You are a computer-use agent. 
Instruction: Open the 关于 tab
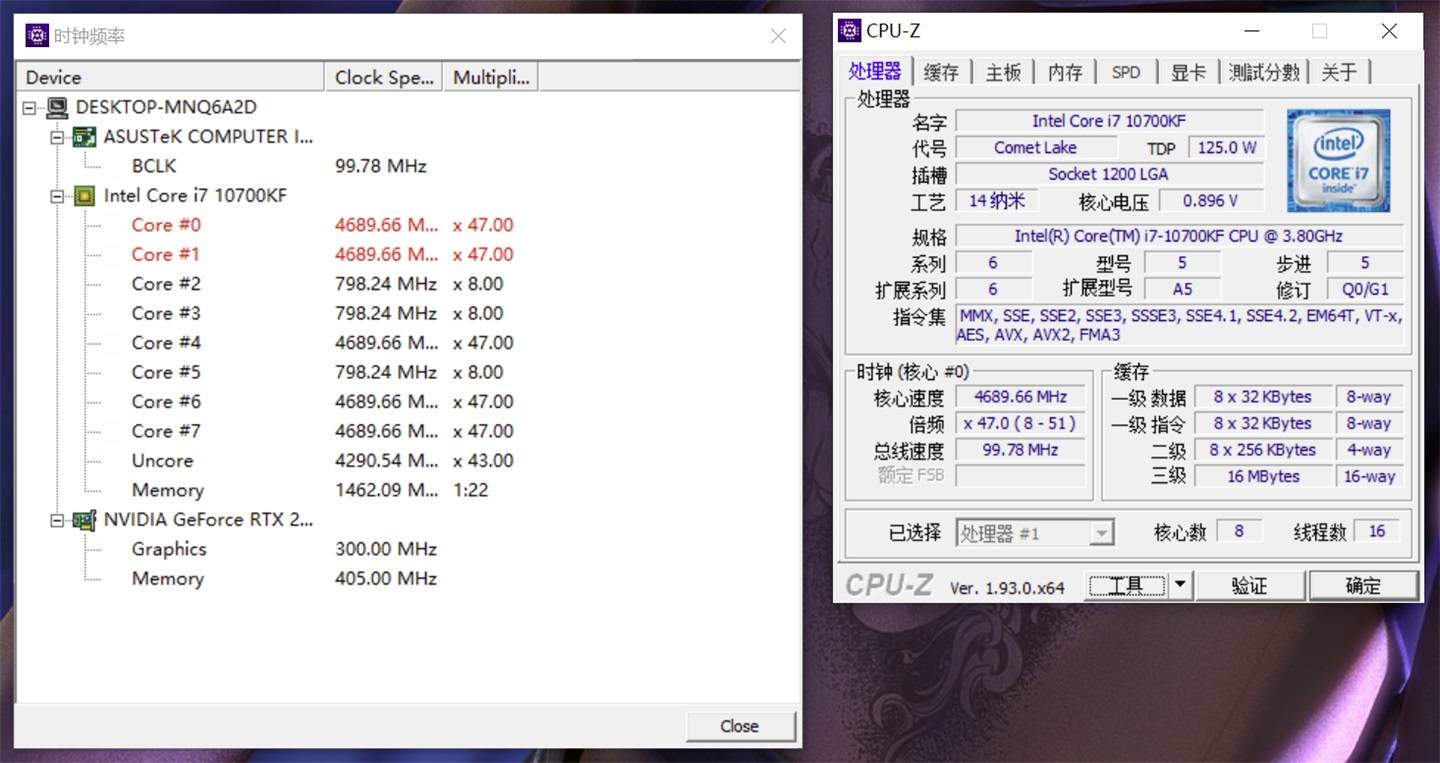pos(1339,72)
